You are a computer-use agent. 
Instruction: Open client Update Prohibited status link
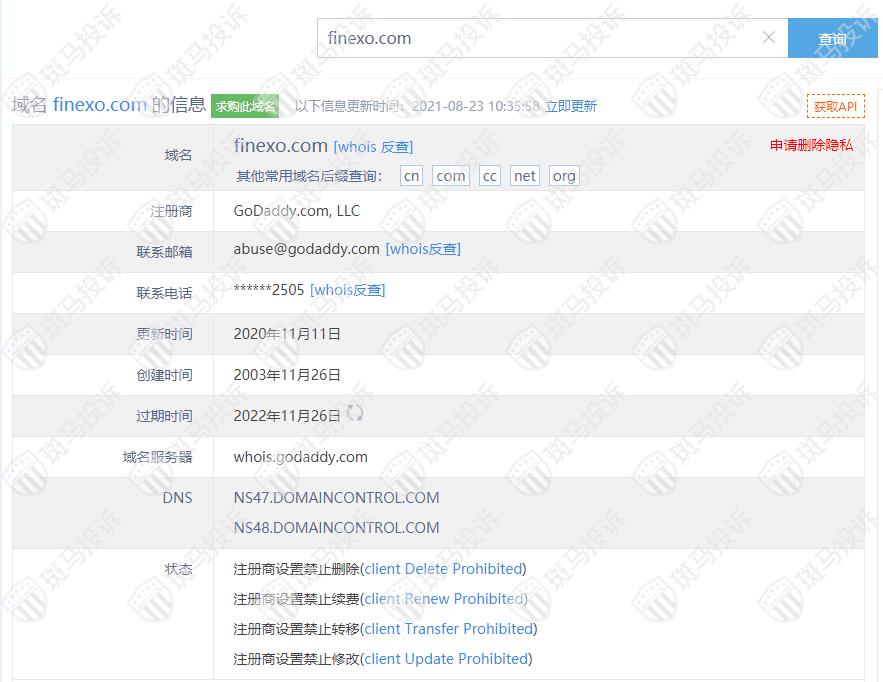click(446, 659)
